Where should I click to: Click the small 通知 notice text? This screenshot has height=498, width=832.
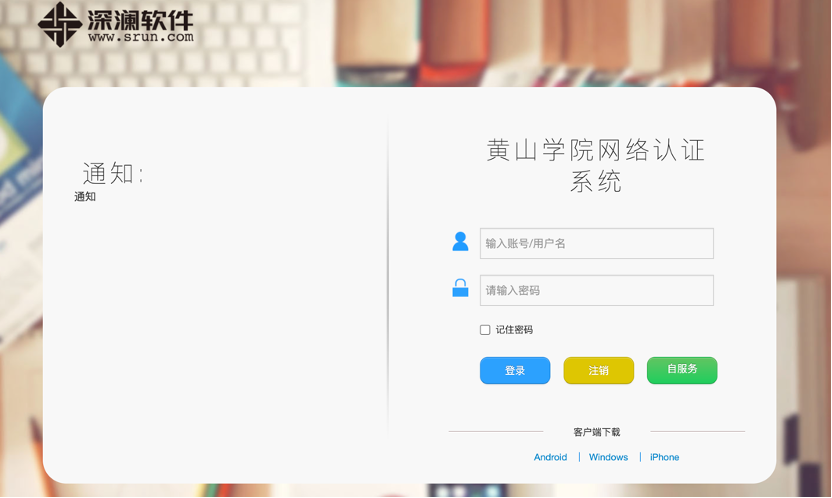(x=85, y=197)
